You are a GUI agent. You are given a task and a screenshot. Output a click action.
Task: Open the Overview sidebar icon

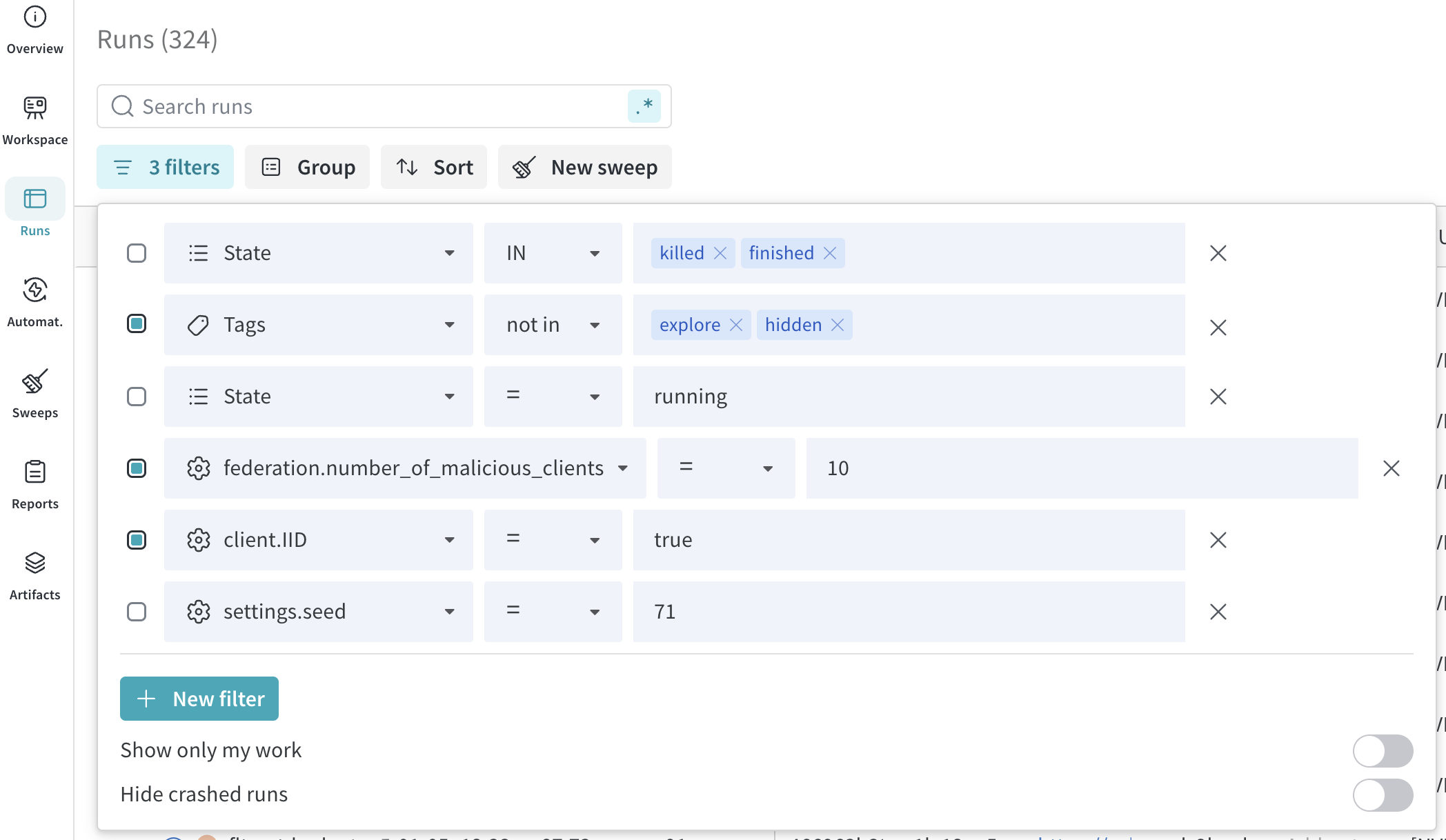coord(34,29)
